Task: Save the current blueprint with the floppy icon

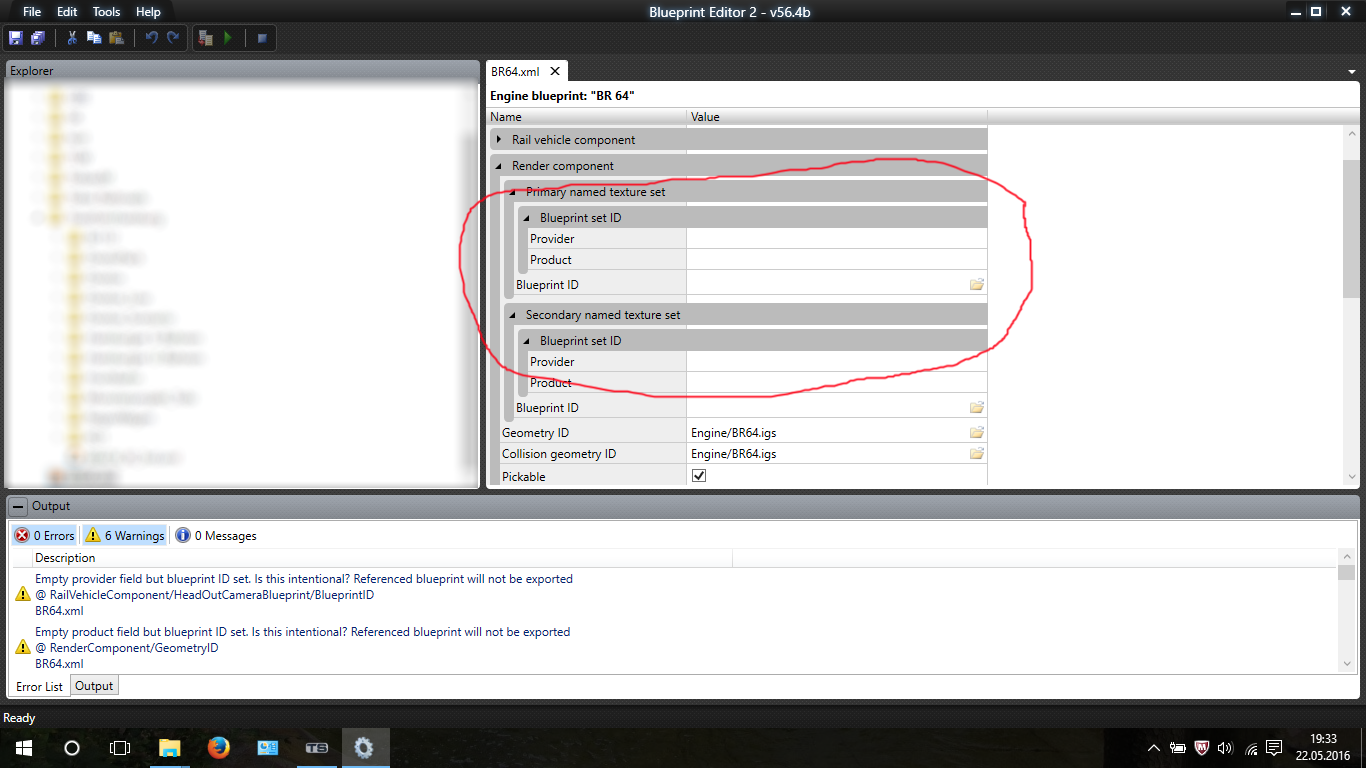Action: pyautogui.click(x=15, y=38)
